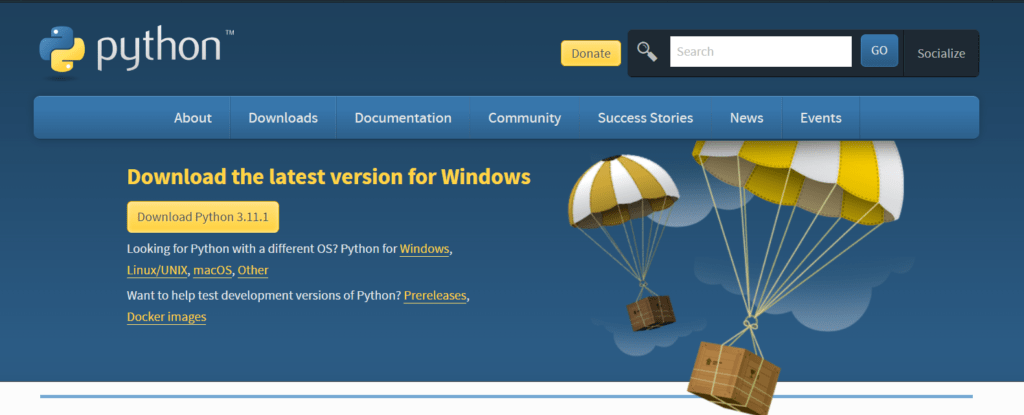Open the Documentation menu
This screenshot has width=1024, height=415.
[x=403, y=118]
